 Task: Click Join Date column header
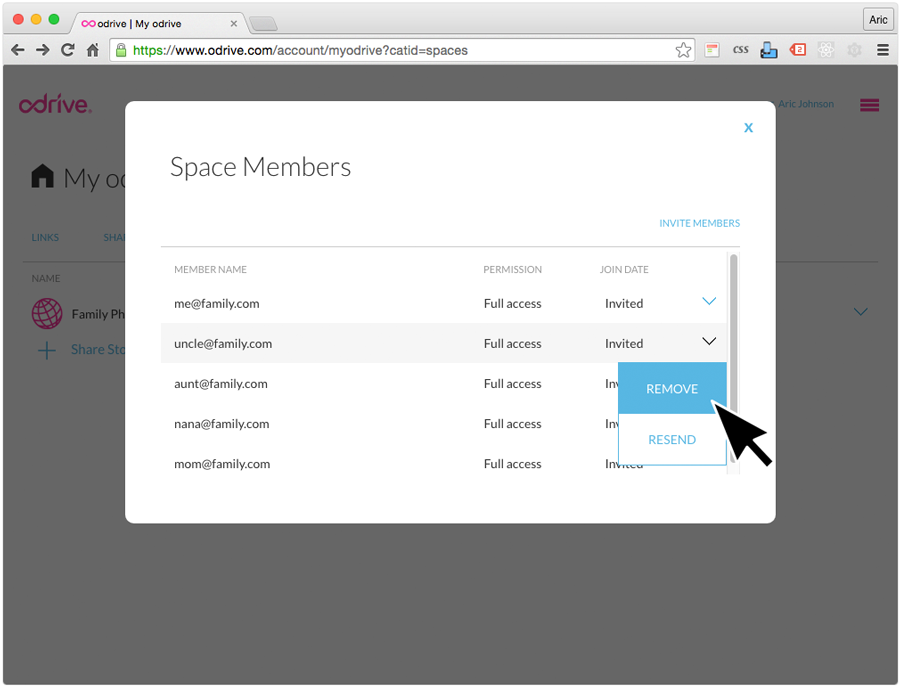(624, 269)
